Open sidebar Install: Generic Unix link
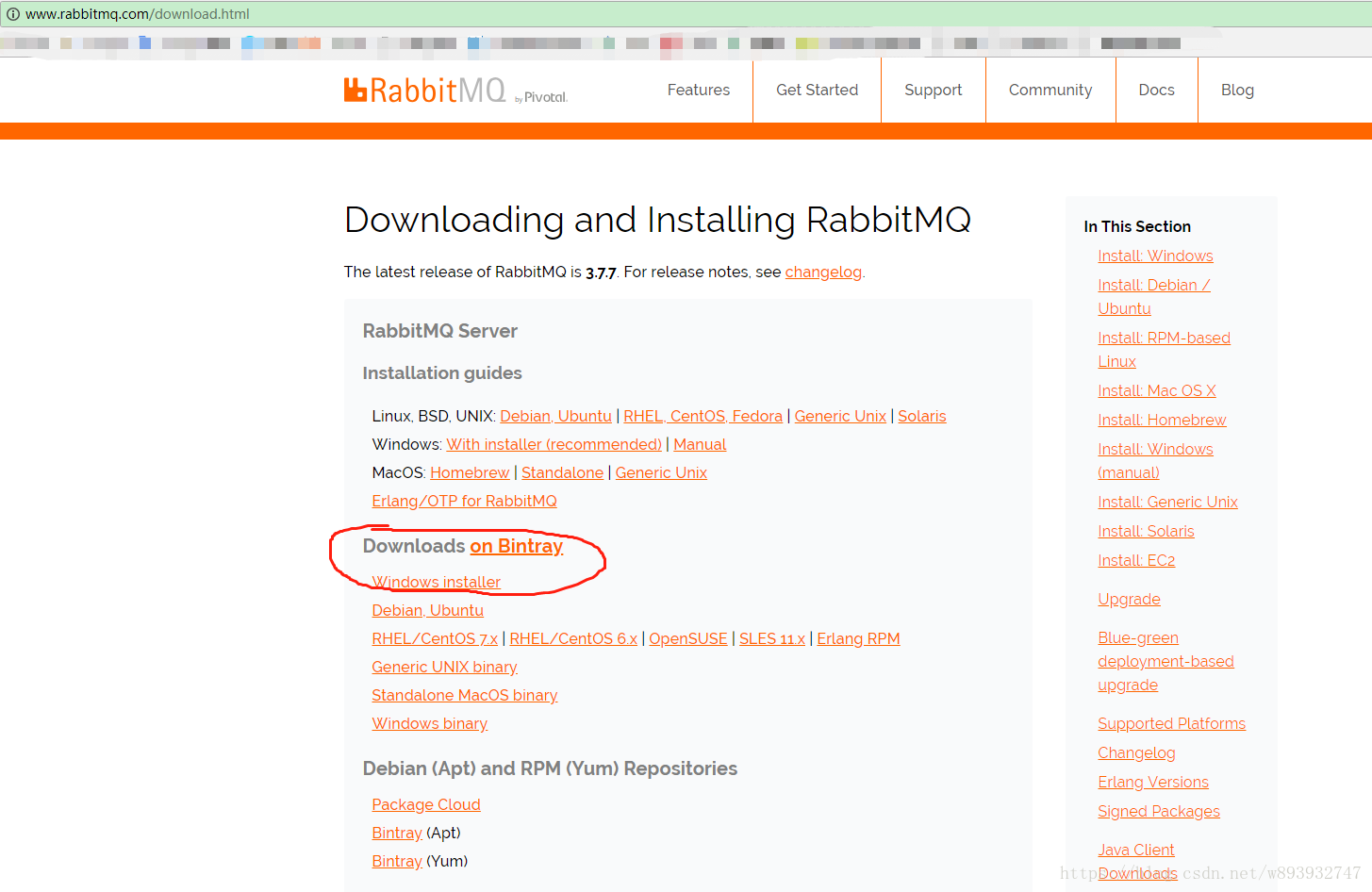Viewport: 1372px width, 892px height. (x=1167, y=502)
